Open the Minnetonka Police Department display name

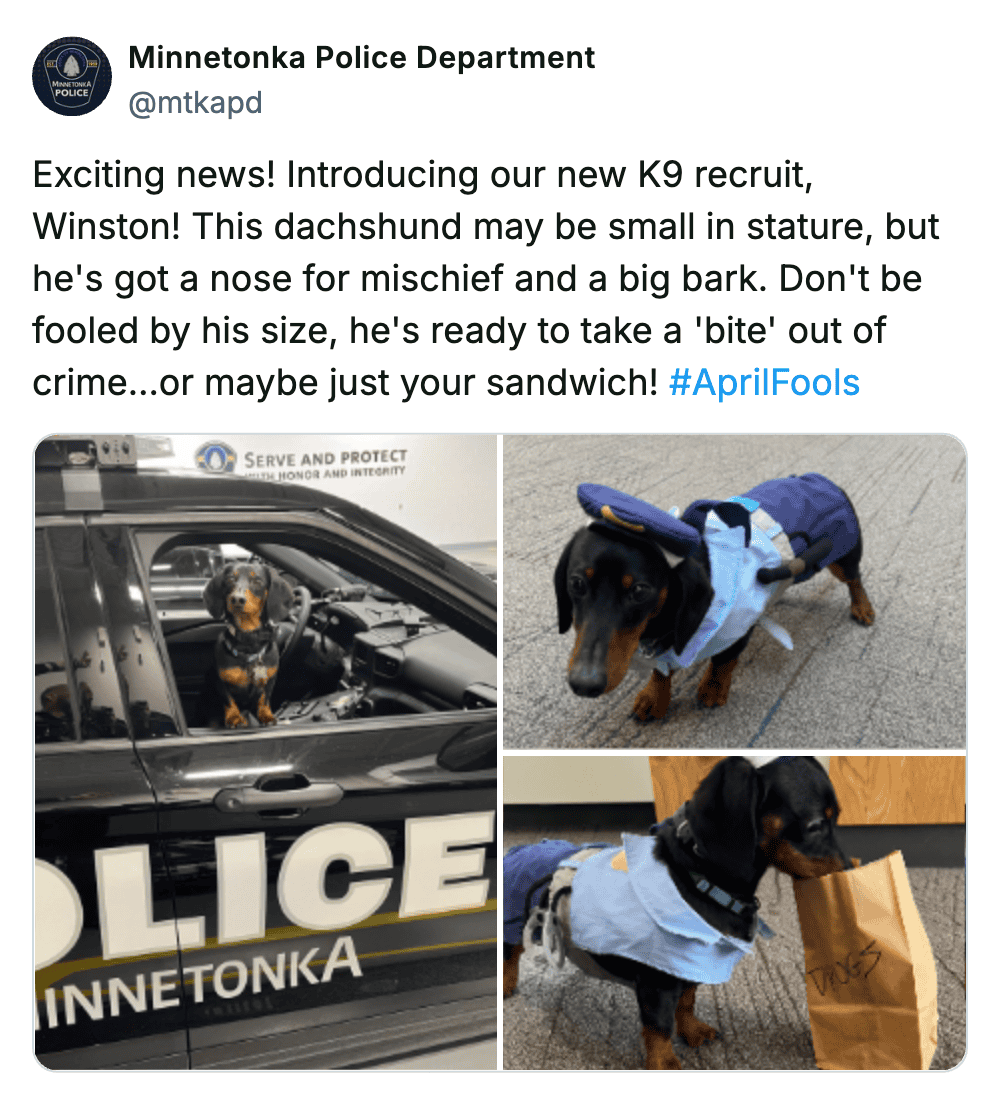coord(361,58)
